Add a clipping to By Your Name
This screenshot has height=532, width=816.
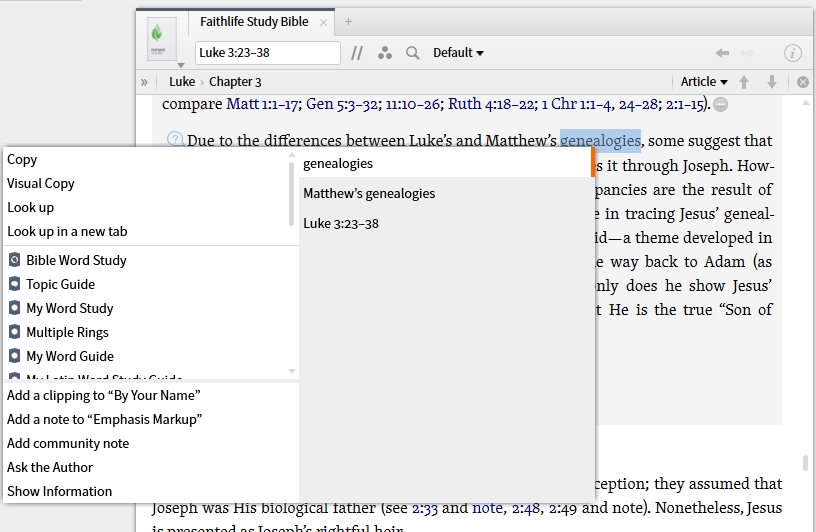104,395
